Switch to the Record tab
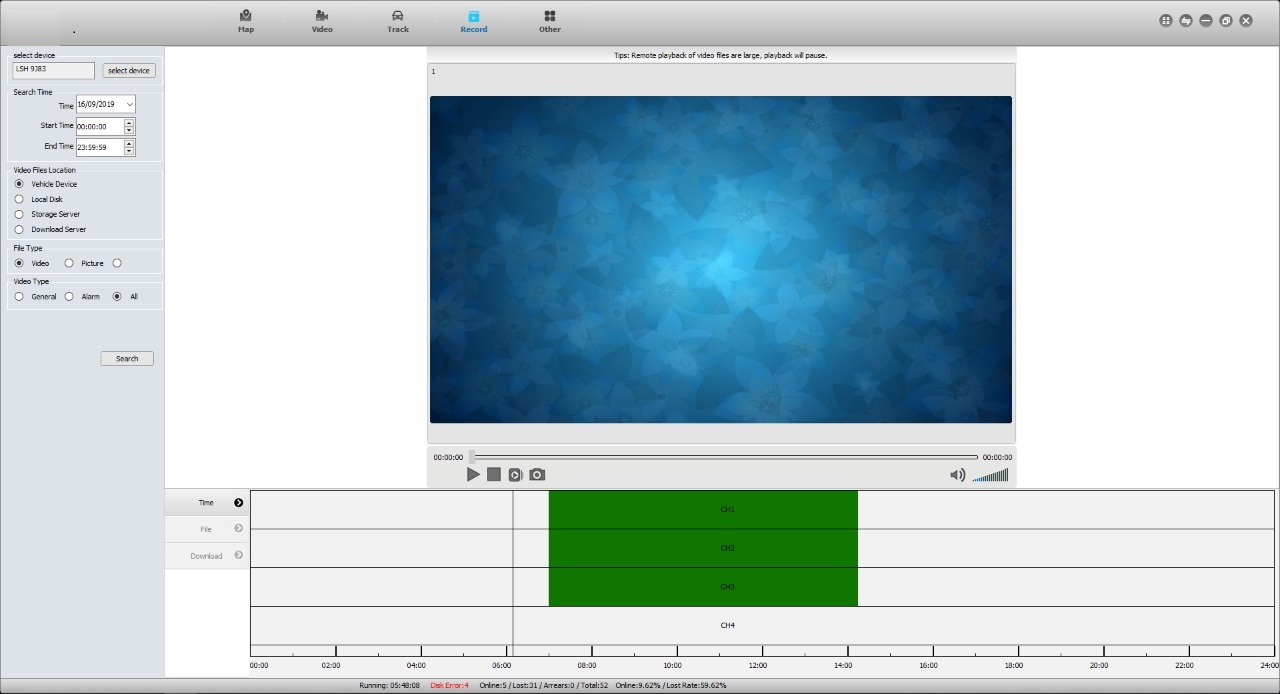This screenshot has height=694, width=1280. click(x=474, y=21)
